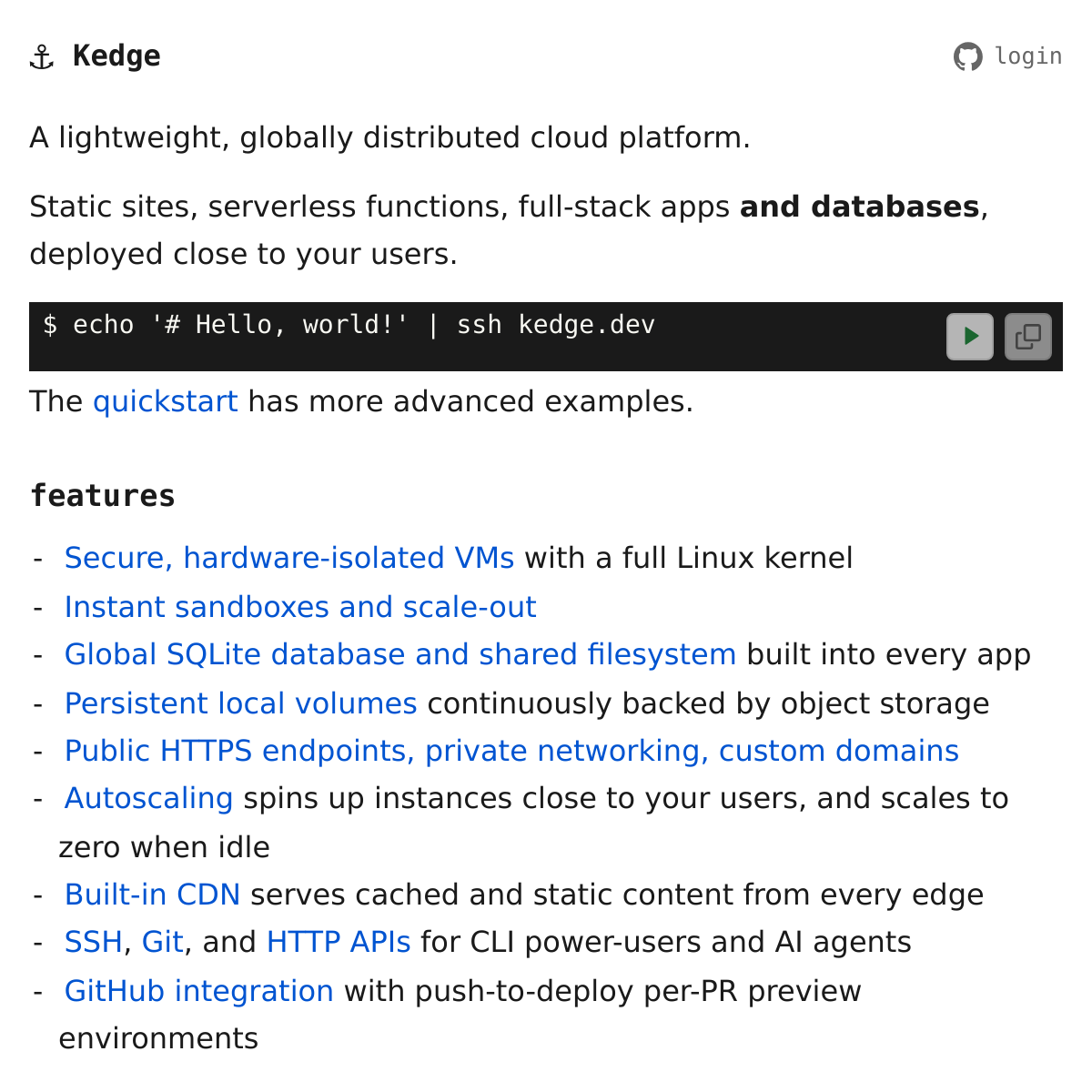Click 'with a full Linux kernel' text
This screenshot has width=1092, height=1092.
689,558
